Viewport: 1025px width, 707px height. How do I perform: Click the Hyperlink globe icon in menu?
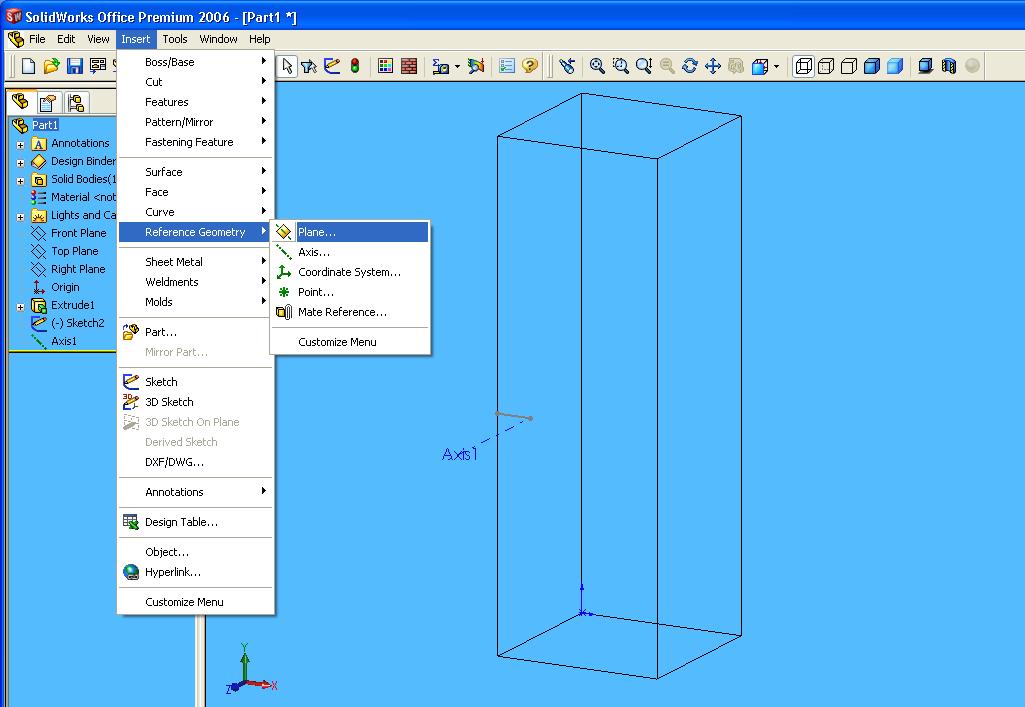click(131, 572)
